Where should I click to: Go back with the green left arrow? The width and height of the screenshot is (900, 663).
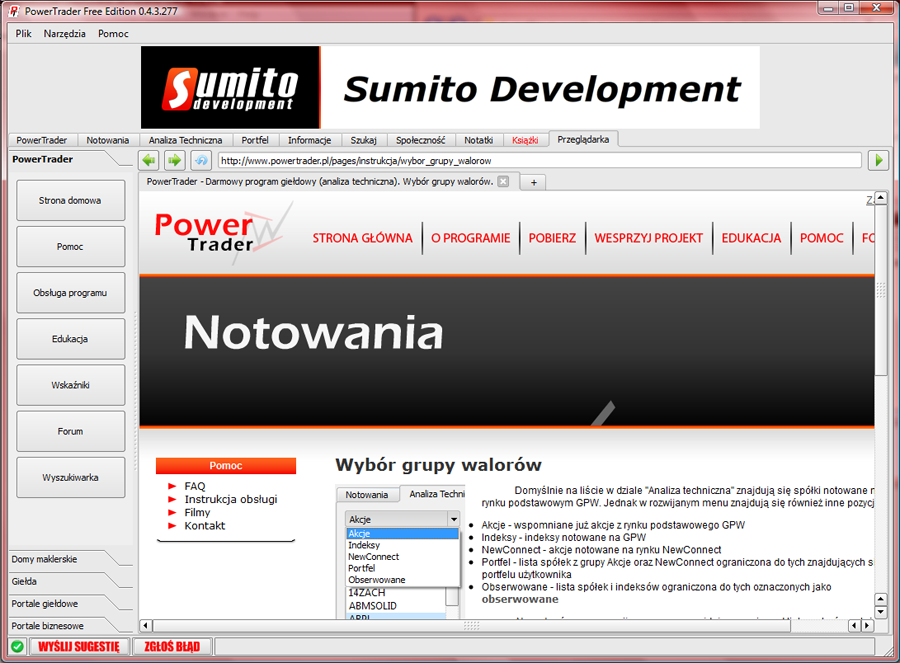pyautogui.click(x=149, y=160)
